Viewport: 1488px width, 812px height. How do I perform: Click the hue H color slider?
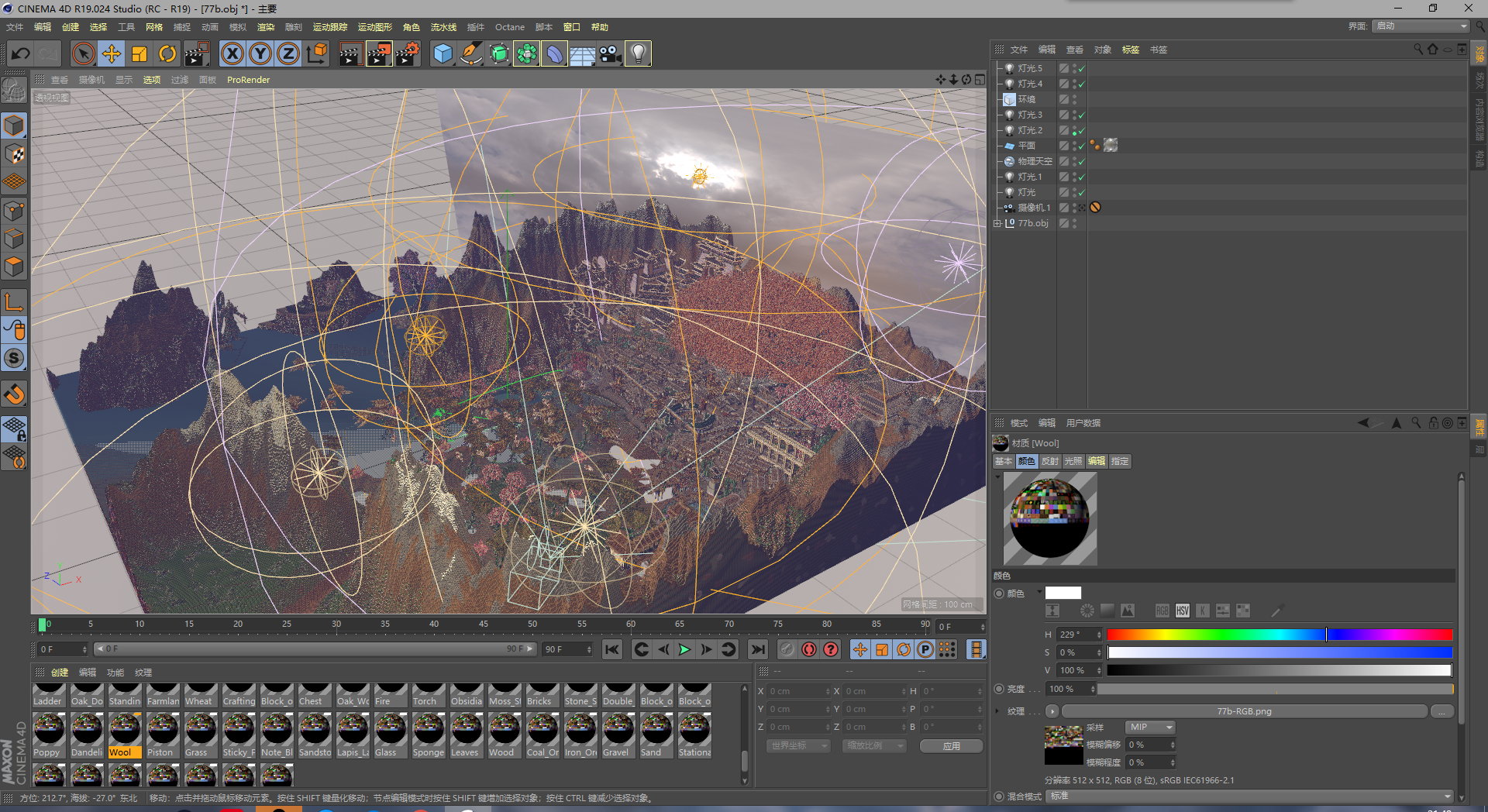[1279, 635]
